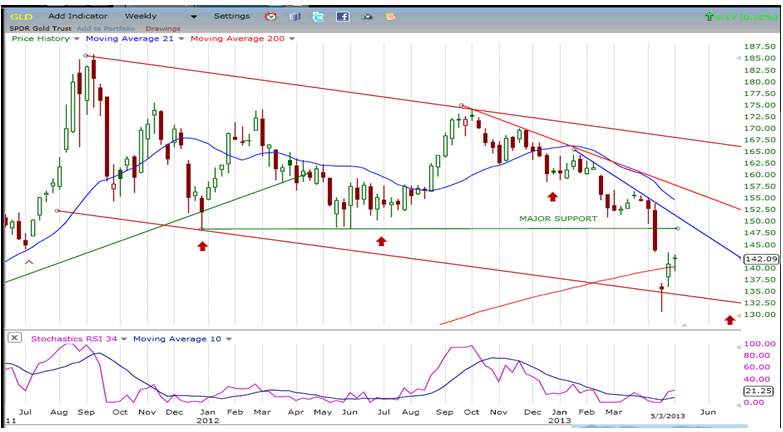This screenshot has height=432, width=783.
Task: Click the small gray triangle marker above the 5/3/2013 date
Action: click(685, 325)
